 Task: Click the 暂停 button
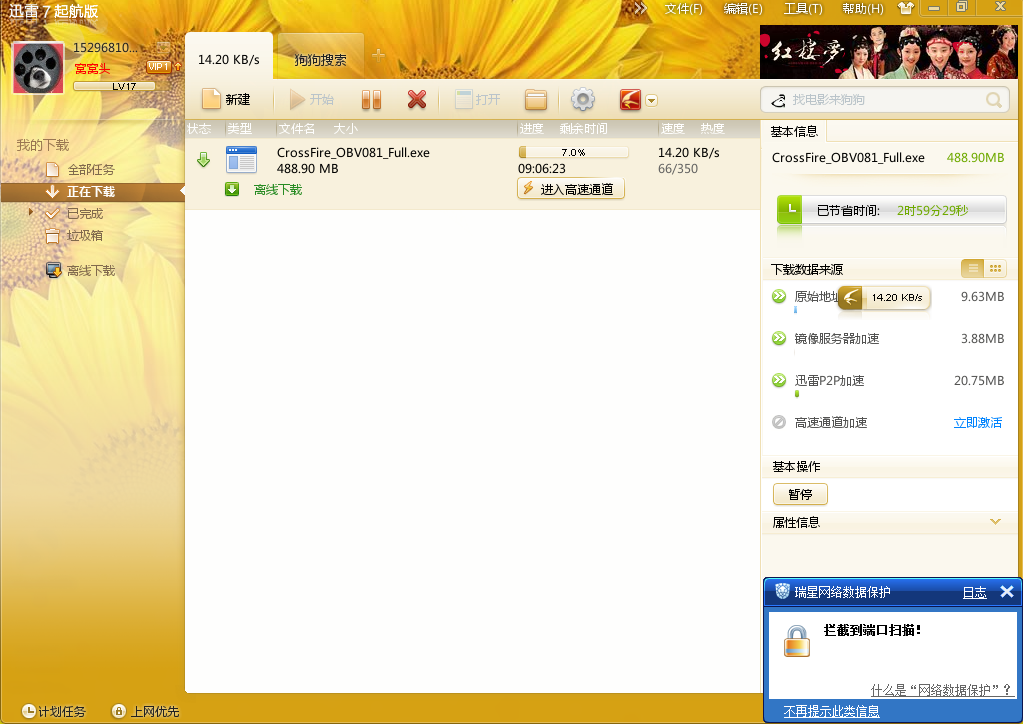click(x=800, y=494)
